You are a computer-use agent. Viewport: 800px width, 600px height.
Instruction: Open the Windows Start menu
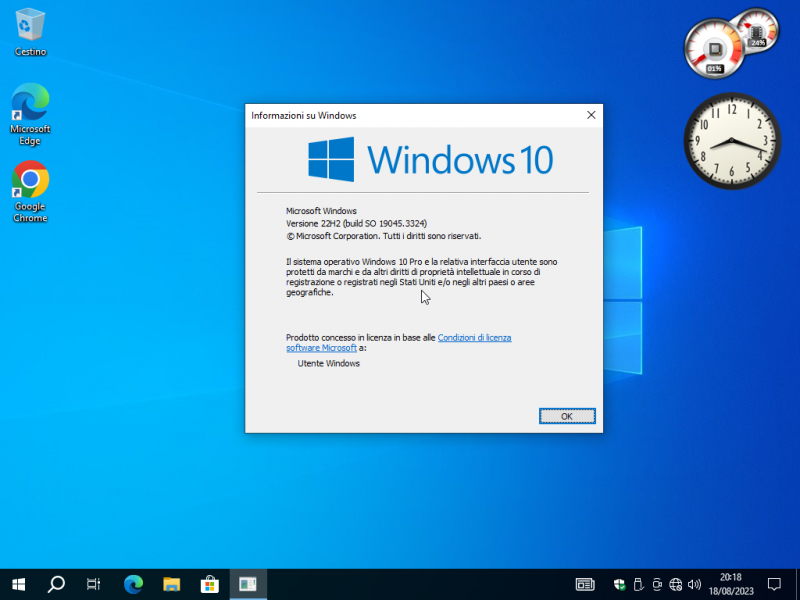coord(18,584)
